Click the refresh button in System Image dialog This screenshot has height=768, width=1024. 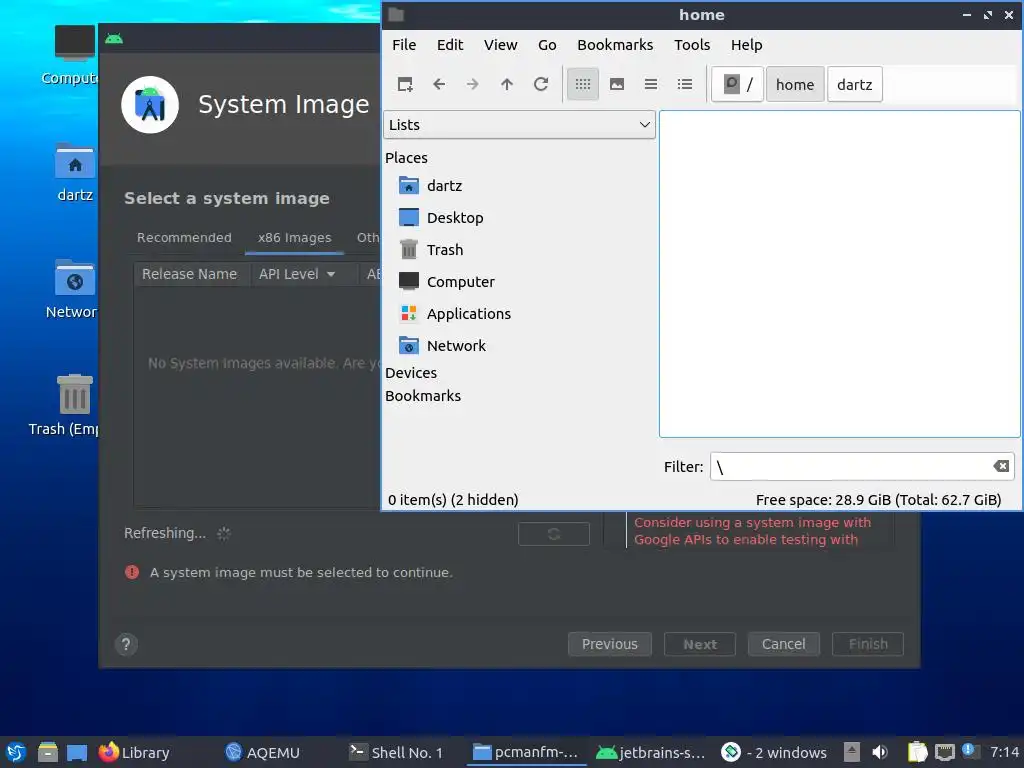coord(554,534)
